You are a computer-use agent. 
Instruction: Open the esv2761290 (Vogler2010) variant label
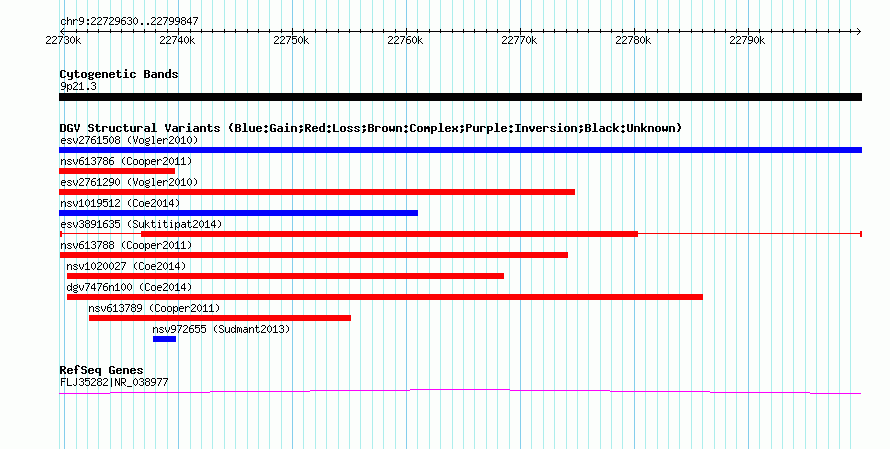[129, 182]
